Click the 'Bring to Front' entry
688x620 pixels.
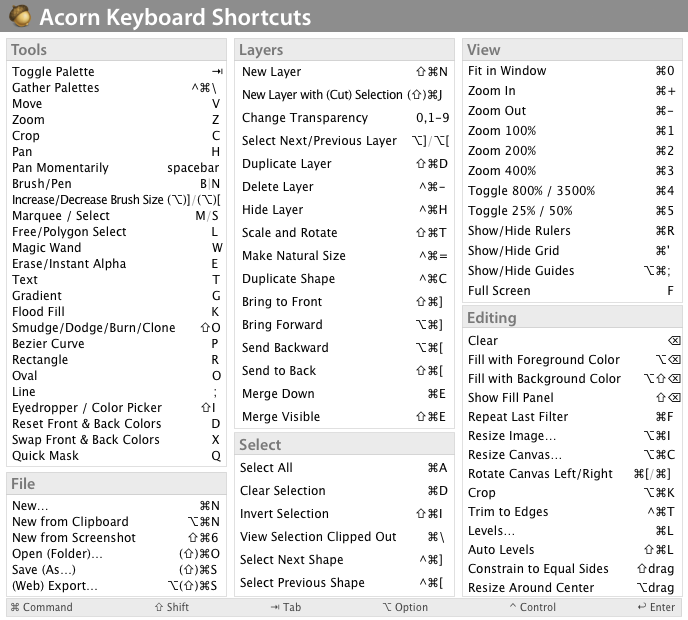(344, 301)
